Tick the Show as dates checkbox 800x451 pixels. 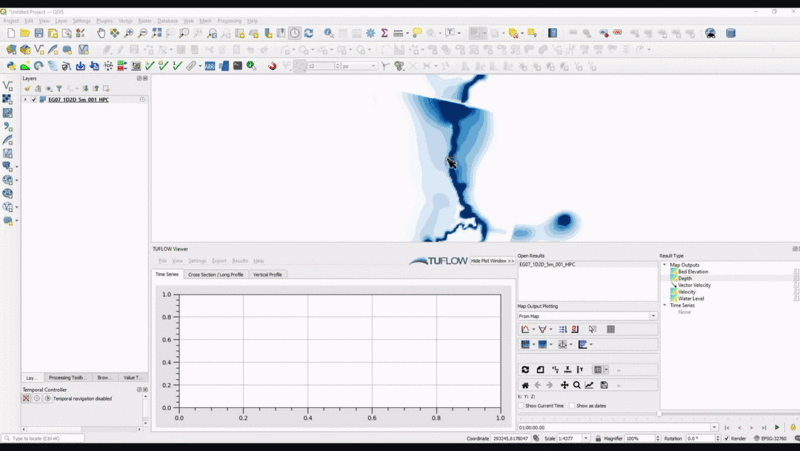coord(571,405)
